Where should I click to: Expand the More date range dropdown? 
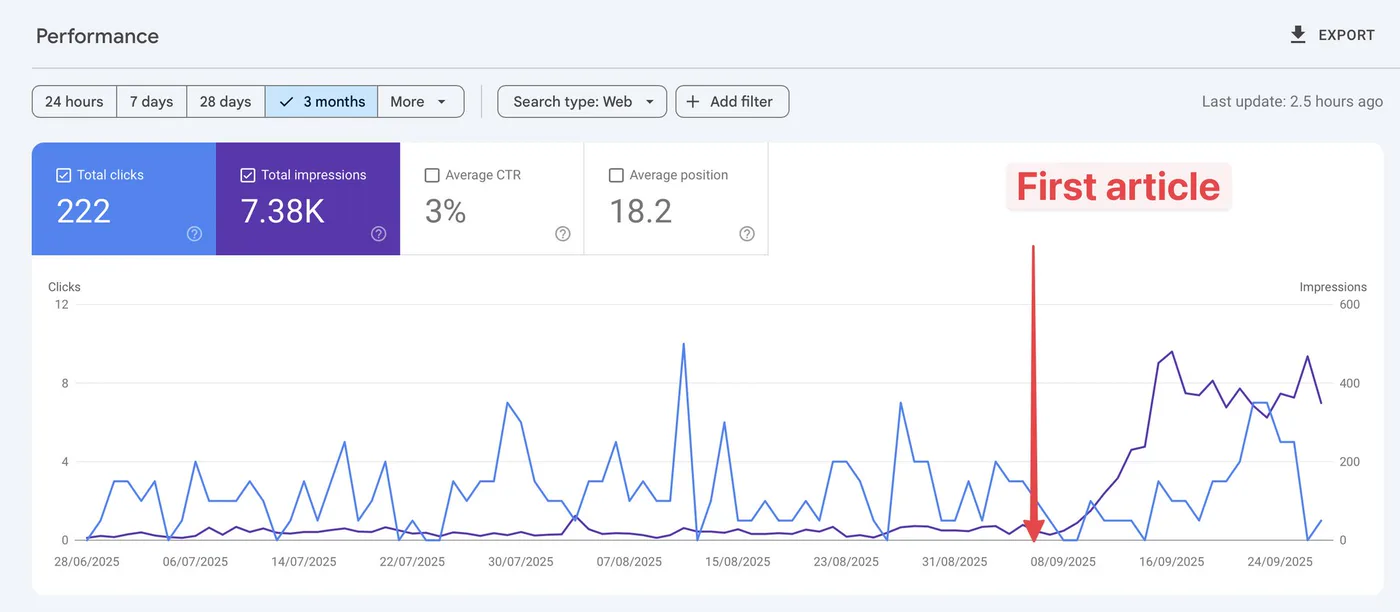pyautogui.click(x=421, y=101)
